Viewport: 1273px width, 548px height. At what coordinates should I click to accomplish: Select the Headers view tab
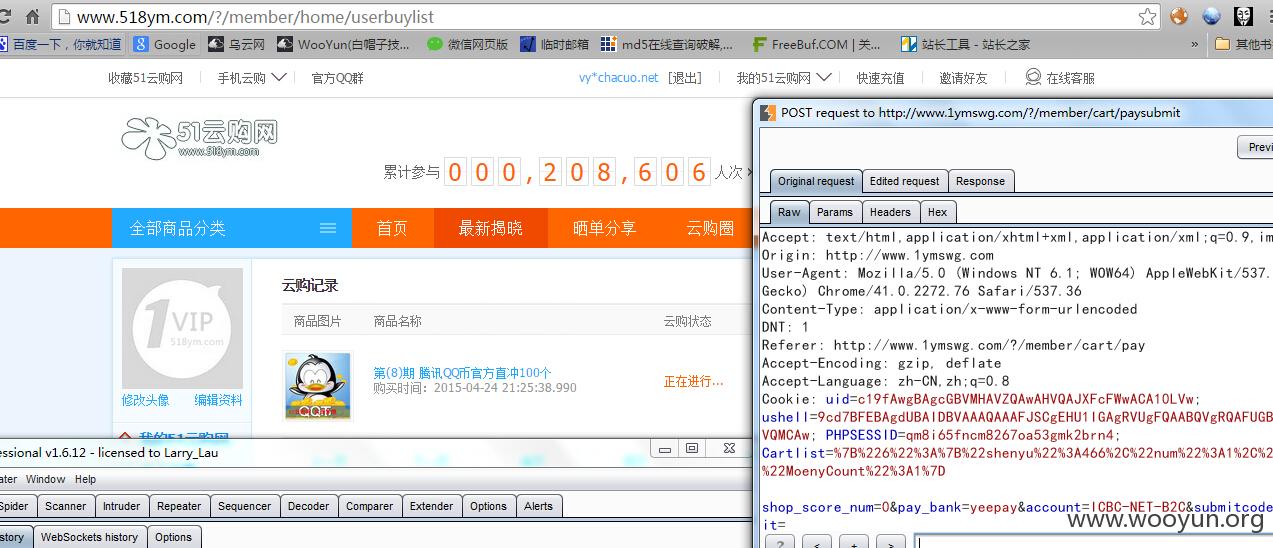coord(890,212)
